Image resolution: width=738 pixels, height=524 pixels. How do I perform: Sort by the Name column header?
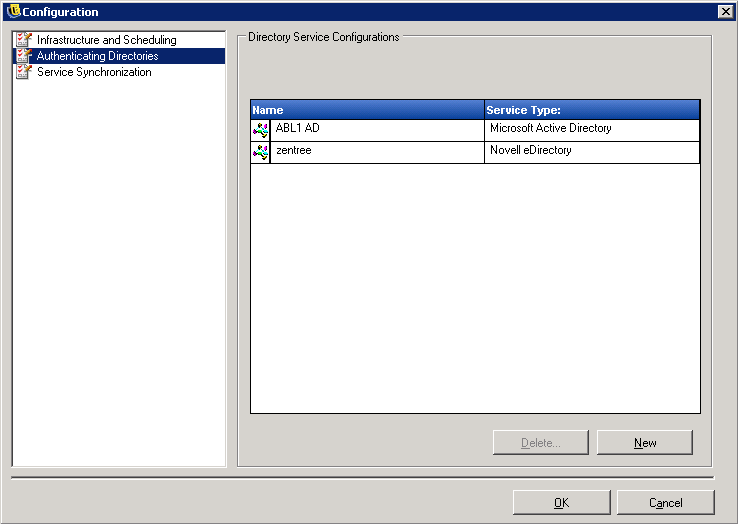[x=368, y=110]
